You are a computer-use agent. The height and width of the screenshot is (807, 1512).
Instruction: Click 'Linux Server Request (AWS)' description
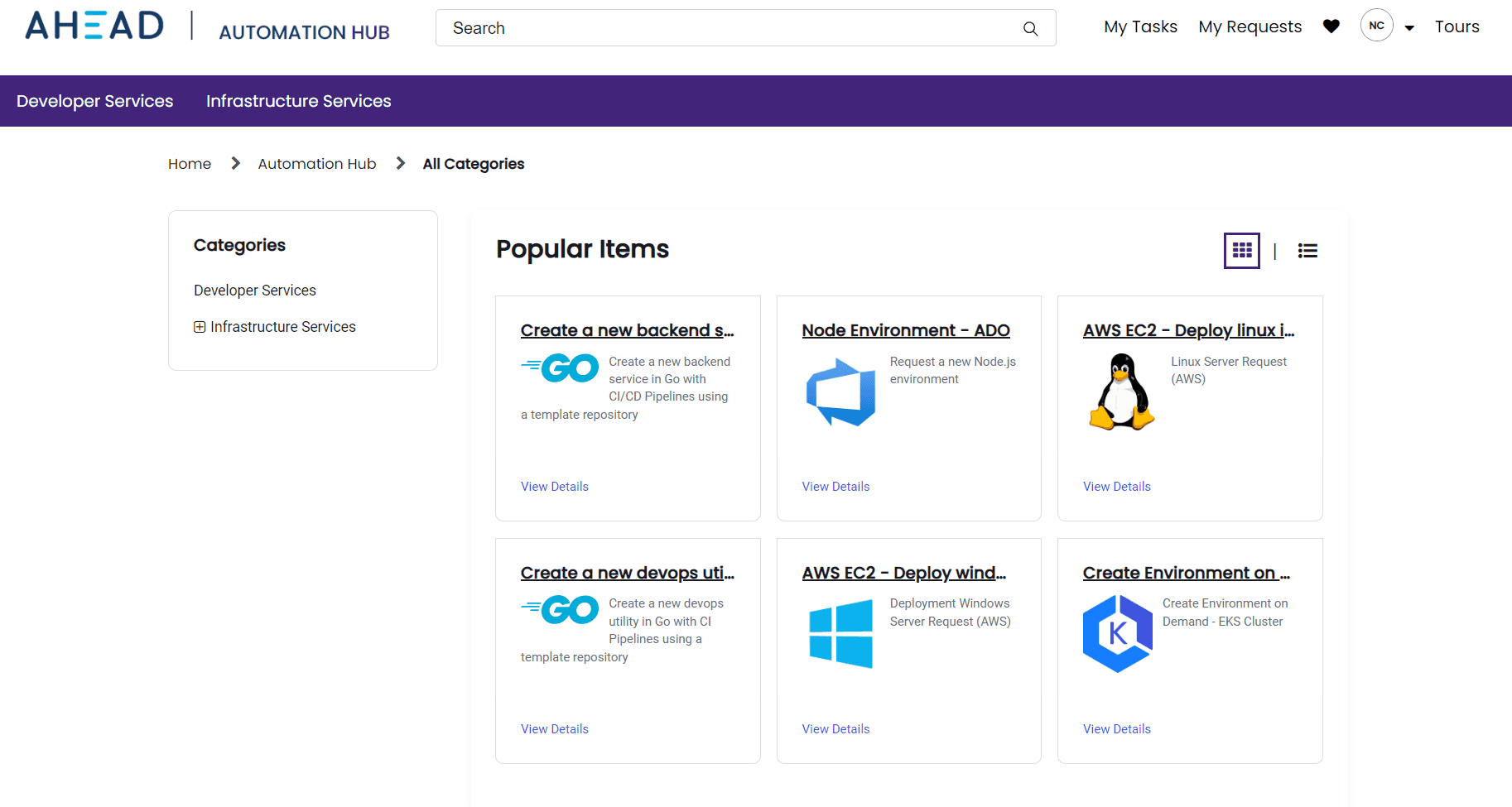click(x=1229, y=371)
